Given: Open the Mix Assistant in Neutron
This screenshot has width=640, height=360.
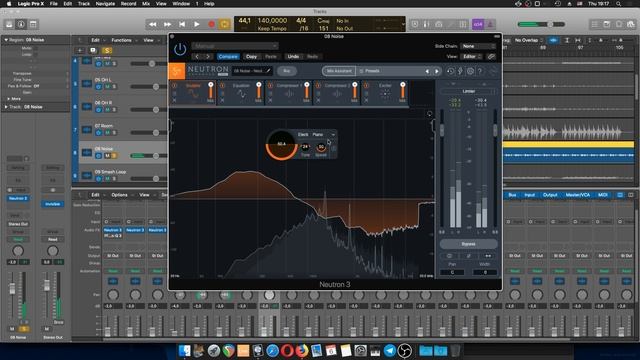Looking at the screenshot, I should (339, 71).
